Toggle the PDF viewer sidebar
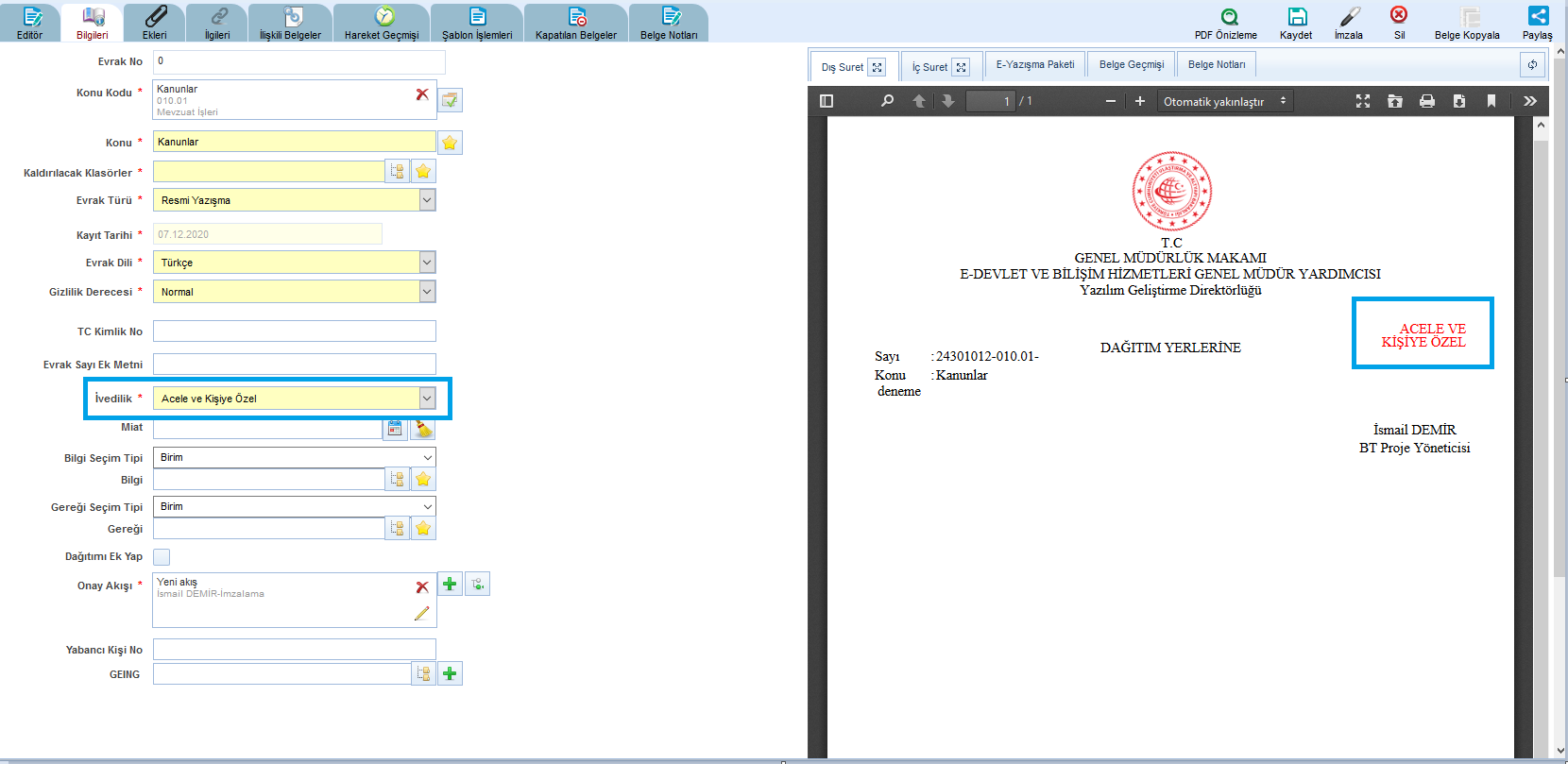The width and height of the screenshot is (1568, 764). point(827,101)
